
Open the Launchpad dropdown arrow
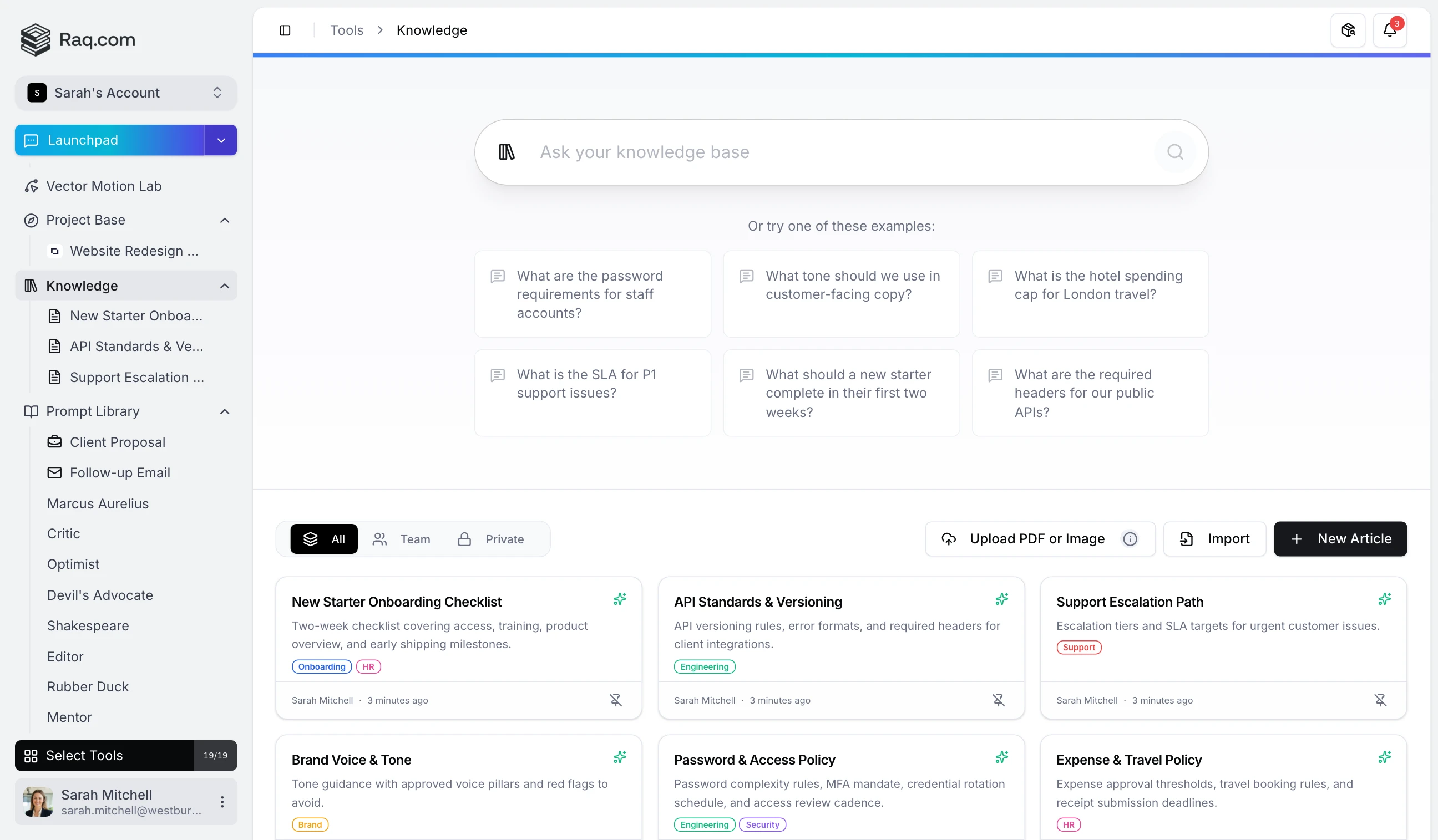coord(220,140)
